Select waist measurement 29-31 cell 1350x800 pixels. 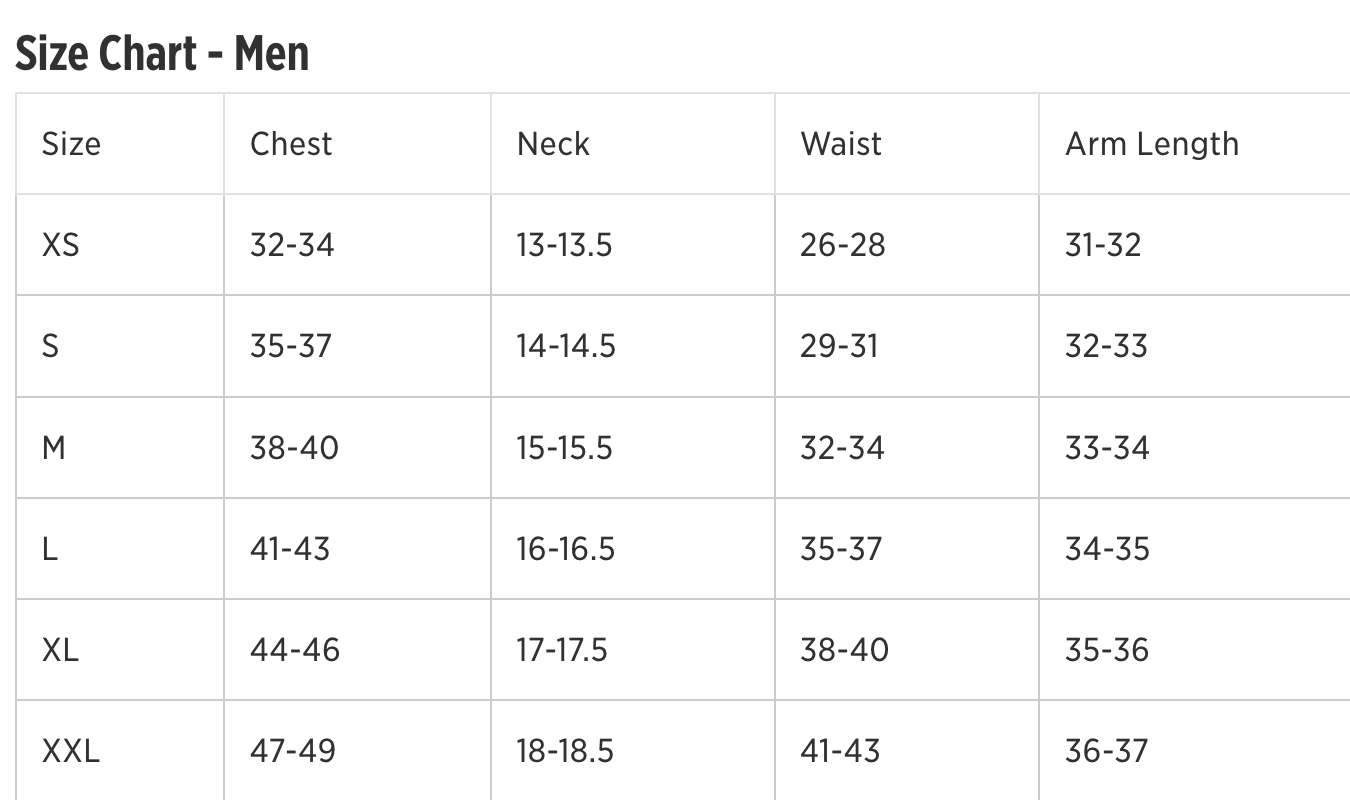pos(838,346)
